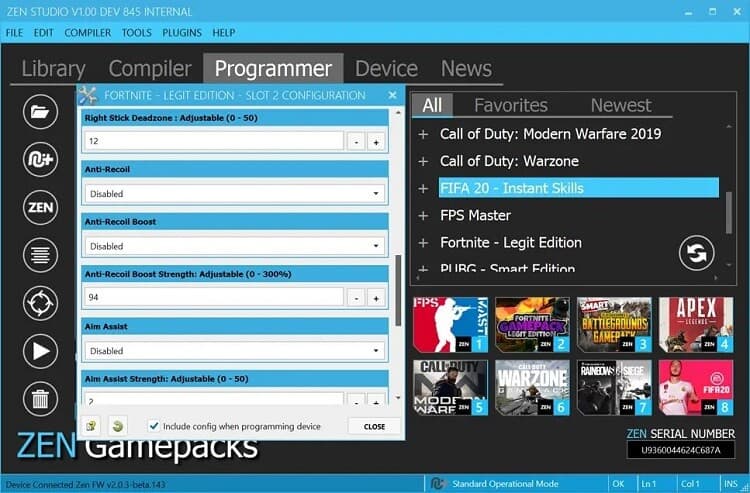Click the add device icon below the folder
750x493 pixels.
[40, 159]
